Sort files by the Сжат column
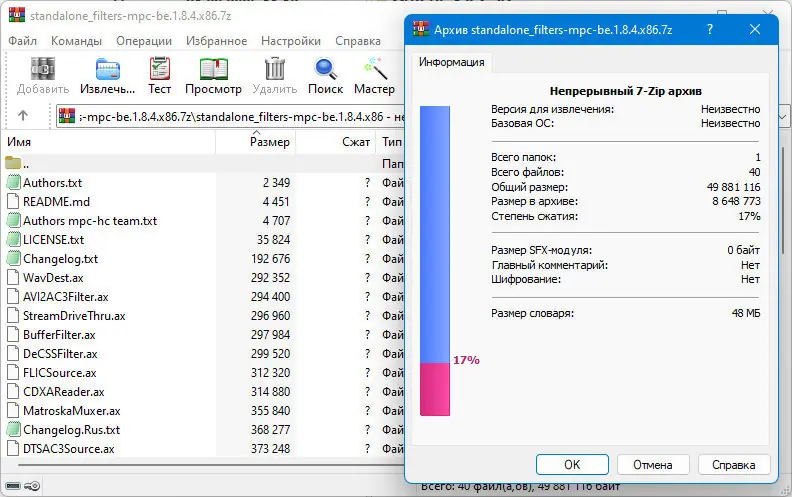Screen dimensions: 792x497 [335, 142]
